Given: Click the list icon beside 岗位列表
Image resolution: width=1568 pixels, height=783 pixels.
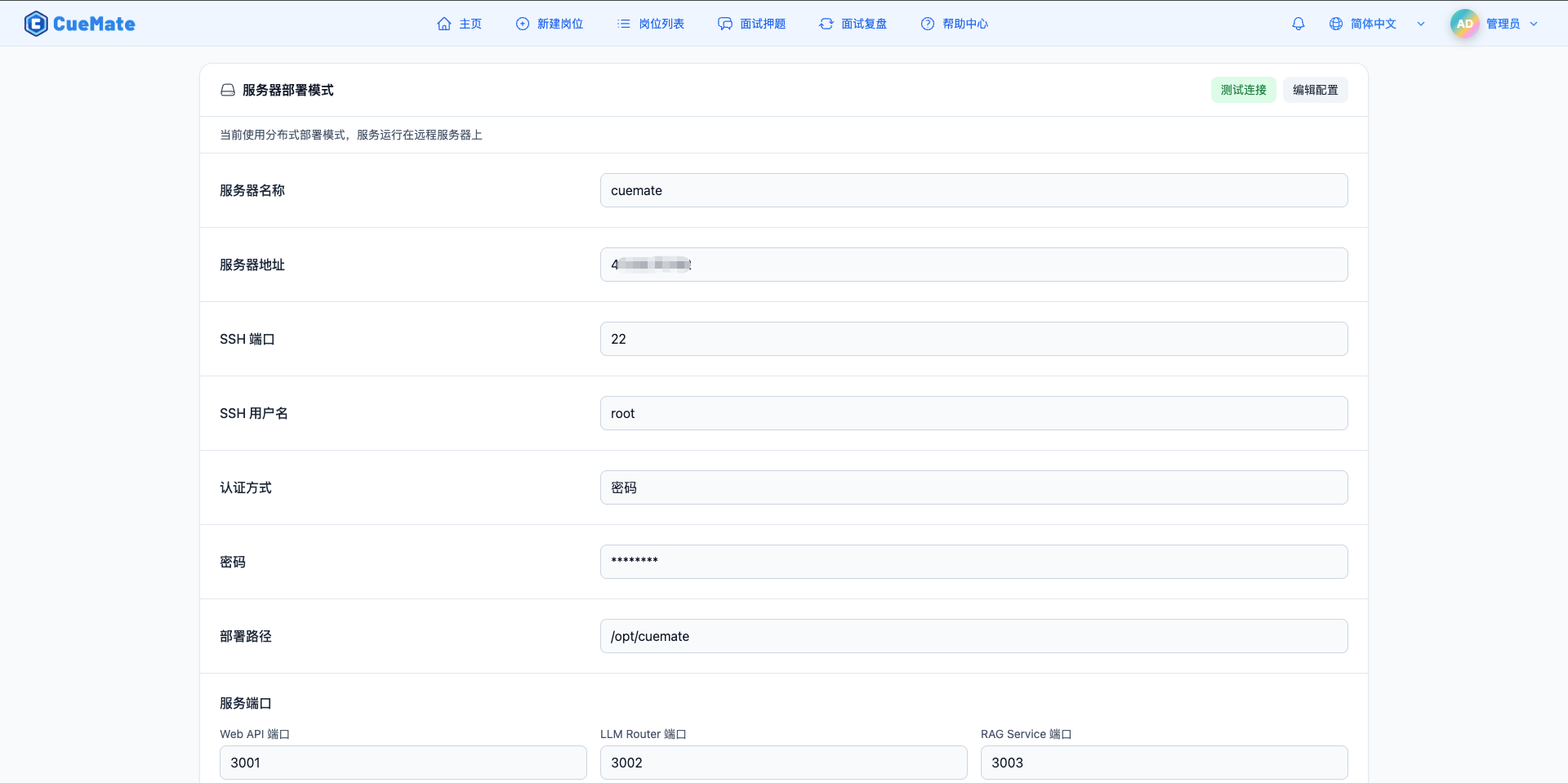Looking at the screenshot, I should click(x=625, y=24).
